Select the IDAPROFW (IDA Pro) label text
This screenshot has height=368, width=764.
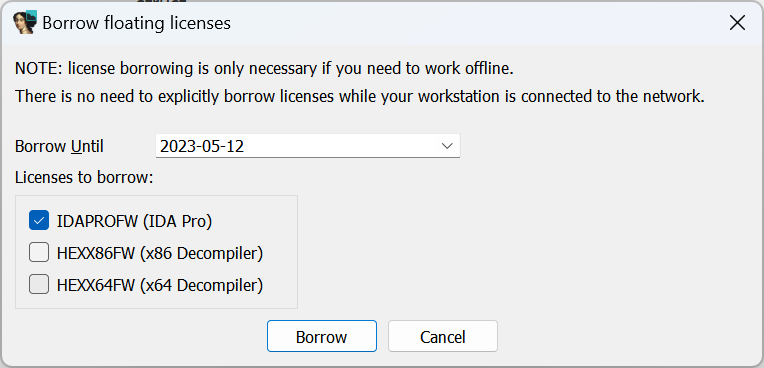pyautogui.click(x=134, y=221)
